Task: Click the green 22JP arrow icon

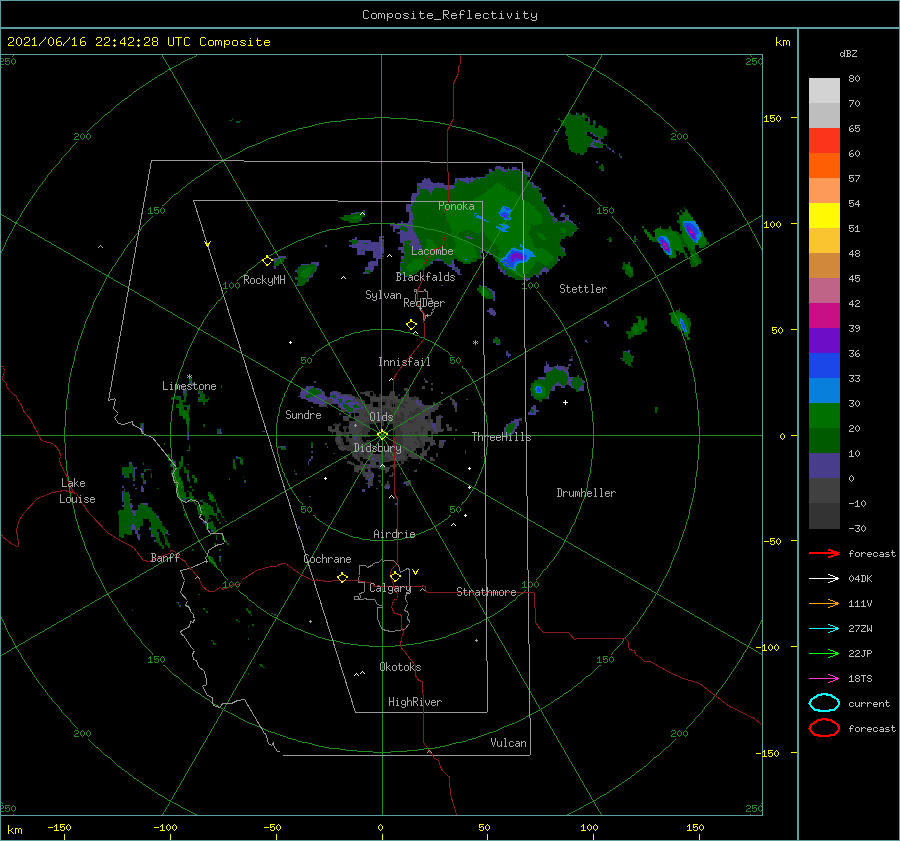Action: [824, 653]
